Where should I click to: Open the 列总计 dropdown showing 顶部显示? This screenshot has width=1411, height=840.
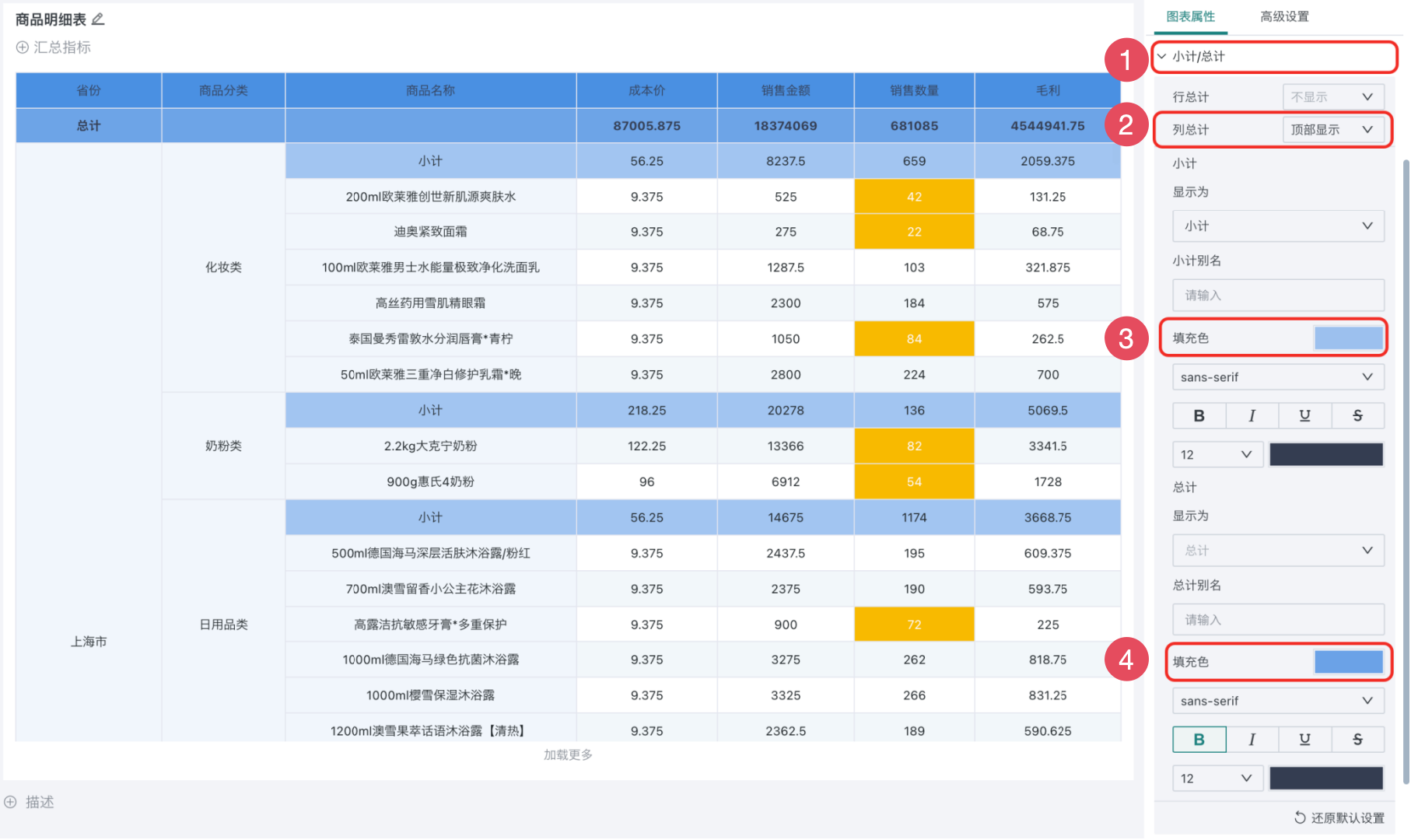(1333, 130)
